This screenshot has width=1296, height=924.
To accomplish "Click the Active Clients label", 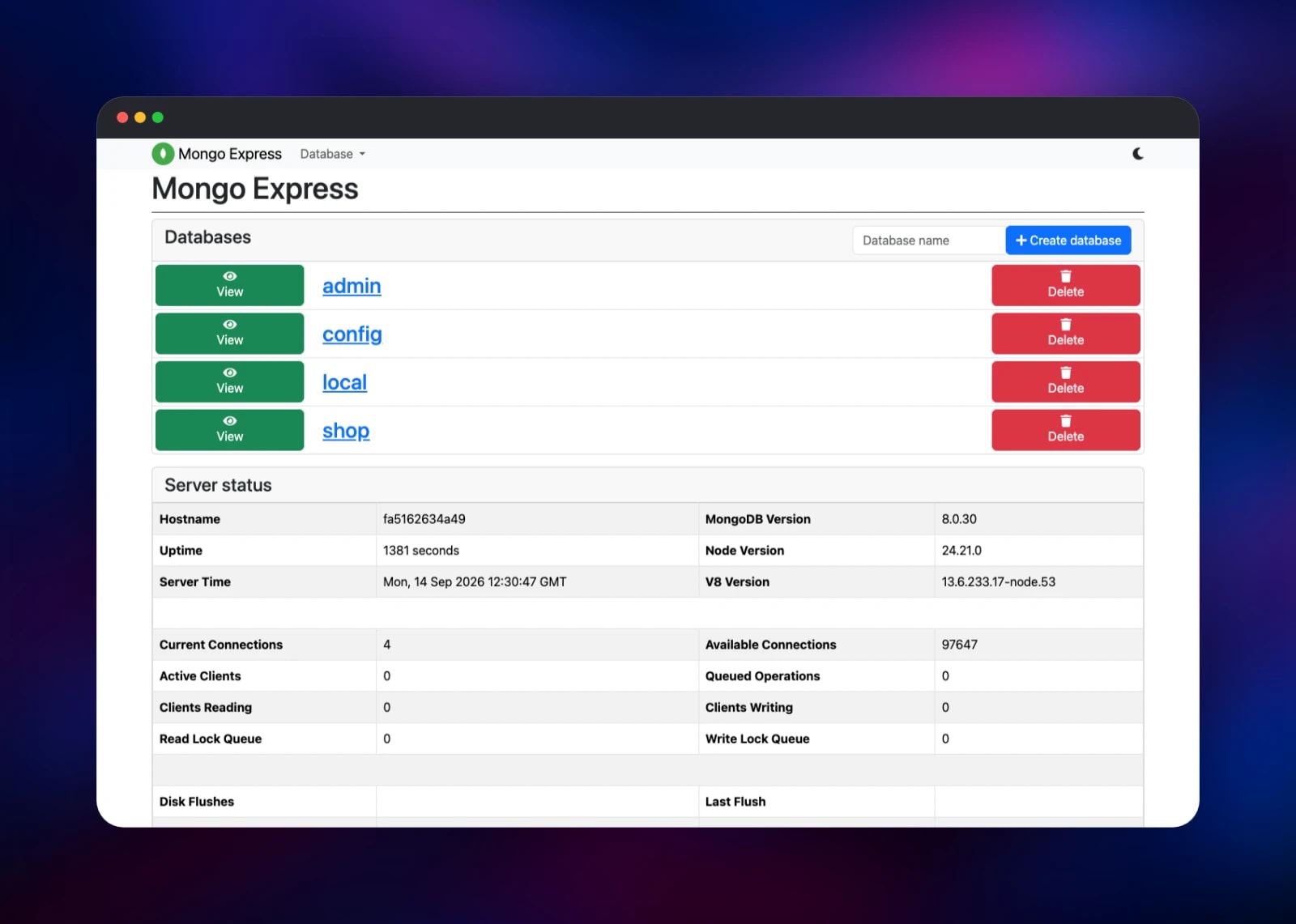I will pyautogui.click(x=200, y=676).
